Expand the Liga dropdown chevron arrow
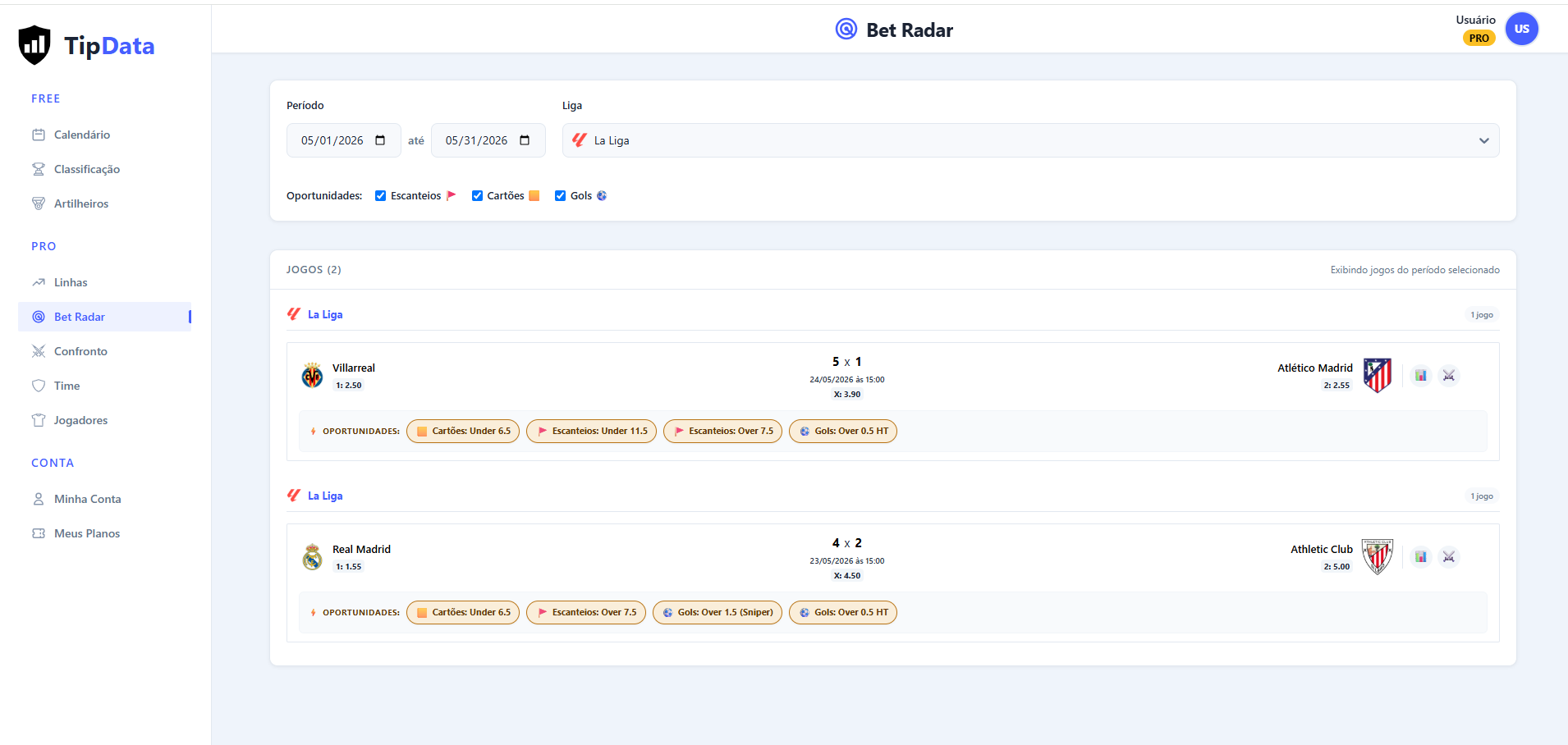Viewport: 1568px width, 745px height. coord(1484,140)
